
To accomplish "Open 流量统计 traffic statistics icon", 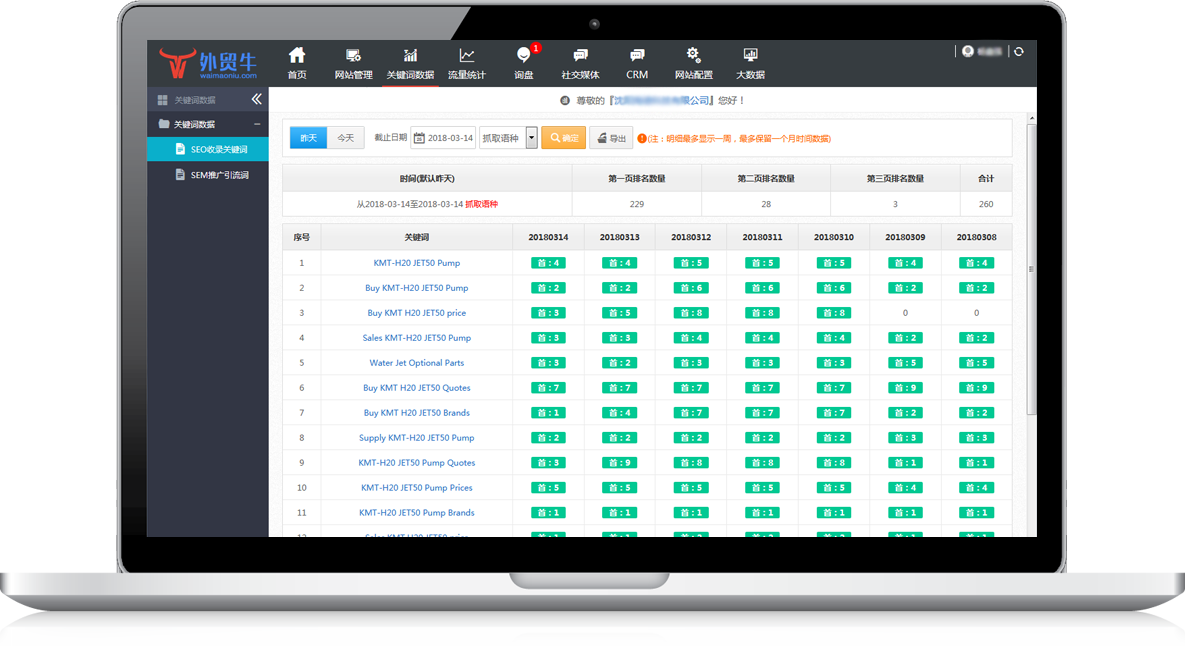I will click(x=466, y=63).
